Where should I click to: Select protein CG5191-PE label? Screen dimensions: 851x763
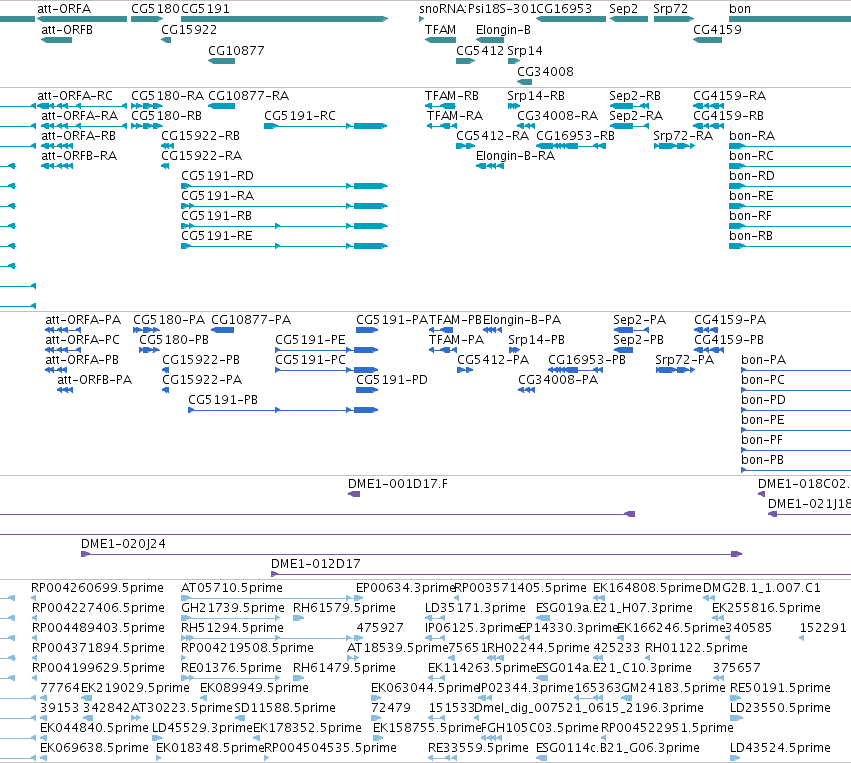tap(310, 340)
